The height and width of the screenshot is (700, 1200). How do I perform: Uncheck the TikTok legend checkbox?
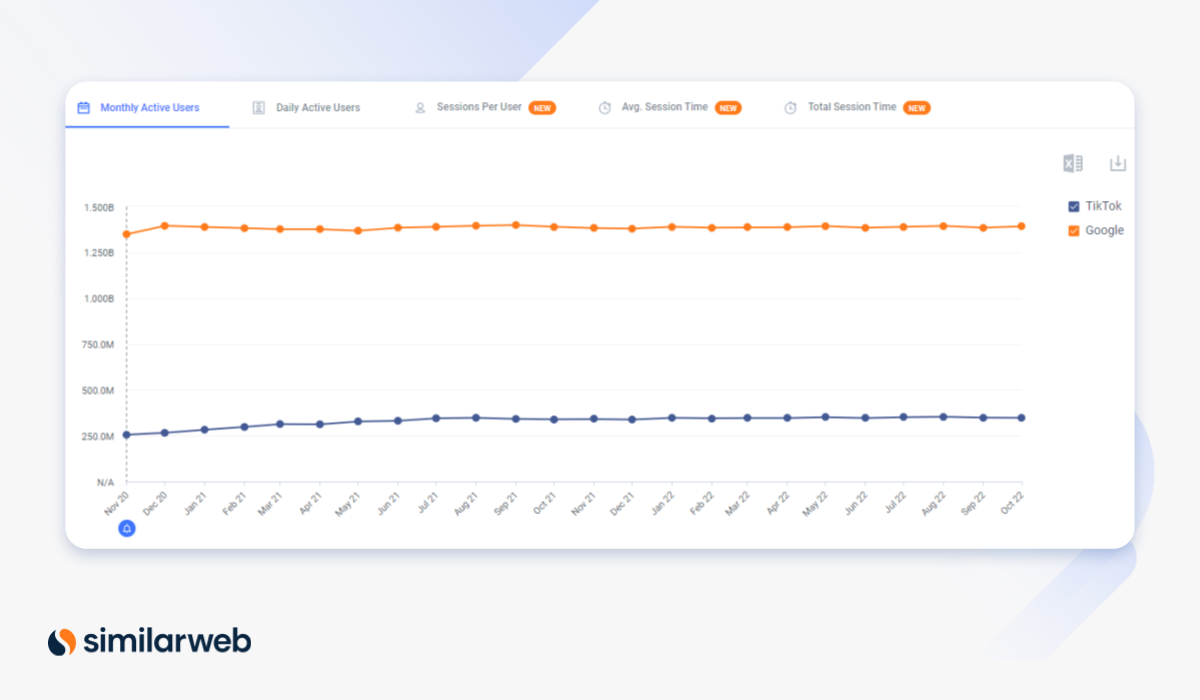(x=1074, y=206)
